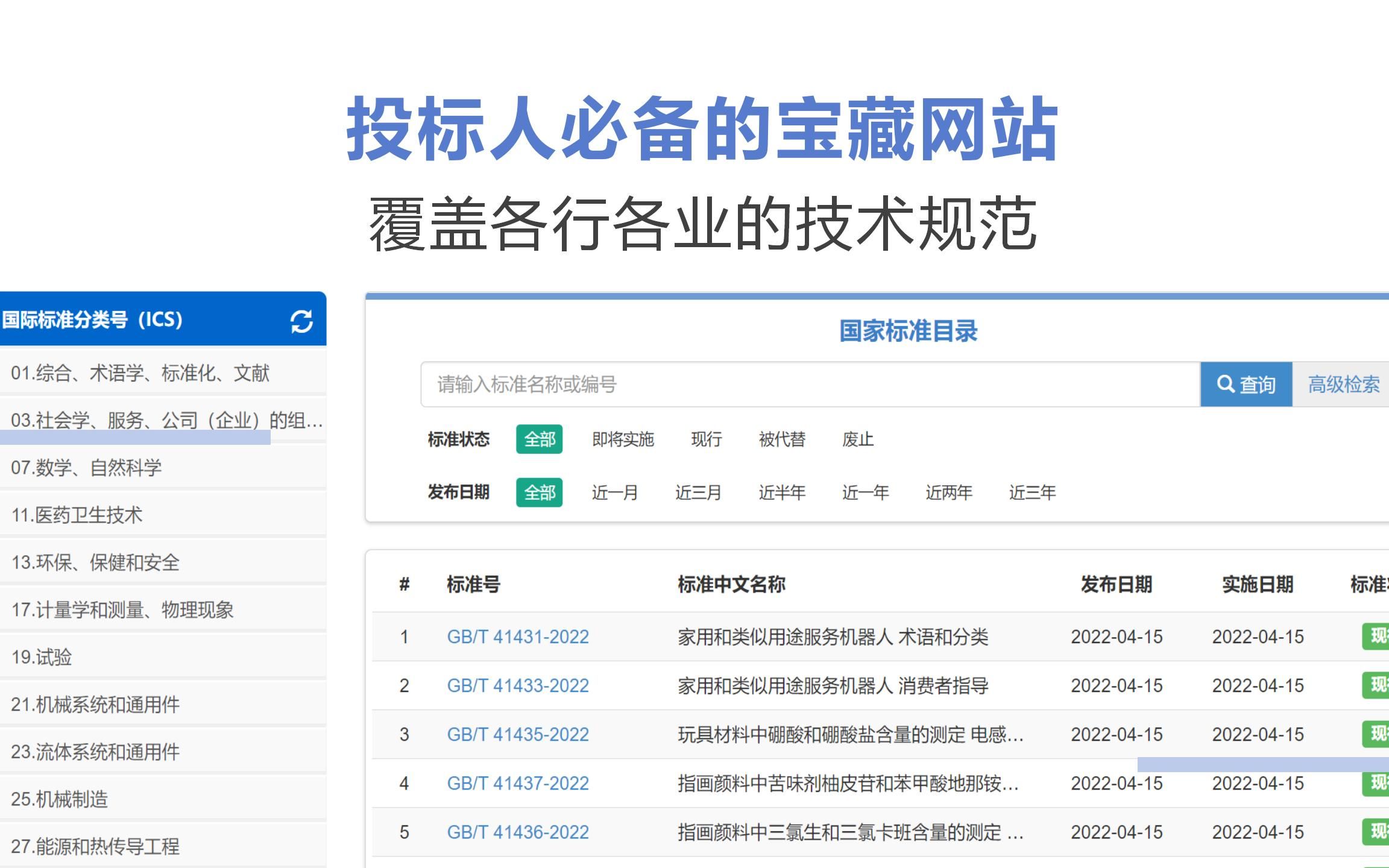Screen dimensions: 1389x868
Task: Click the 标准号 column header
Action: pyautogui.click(x=473, y=584)
